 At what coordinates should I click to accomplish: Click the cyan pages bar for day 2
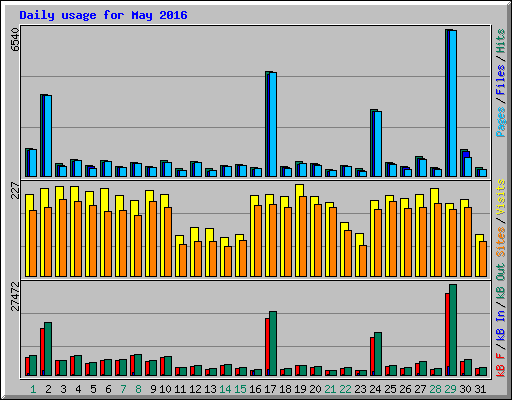tap(48, 136)
